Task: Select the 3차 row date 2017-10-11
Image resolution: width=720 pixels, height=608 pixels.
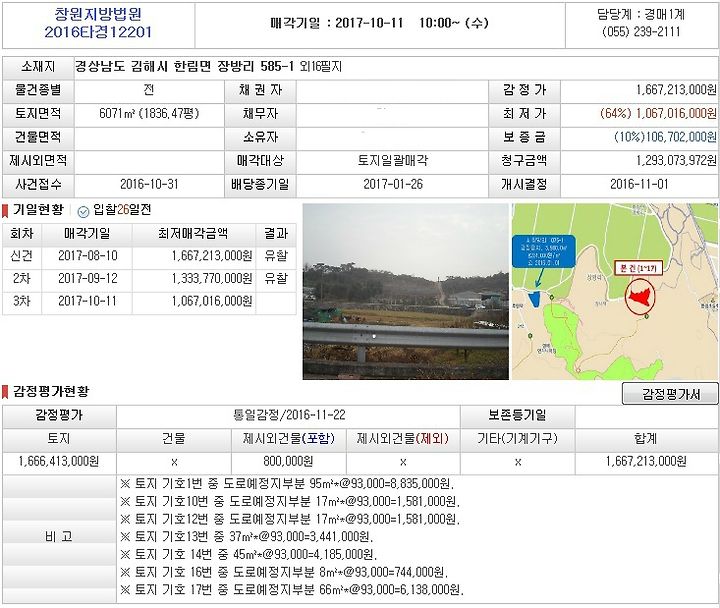Action: coord(87,301)
